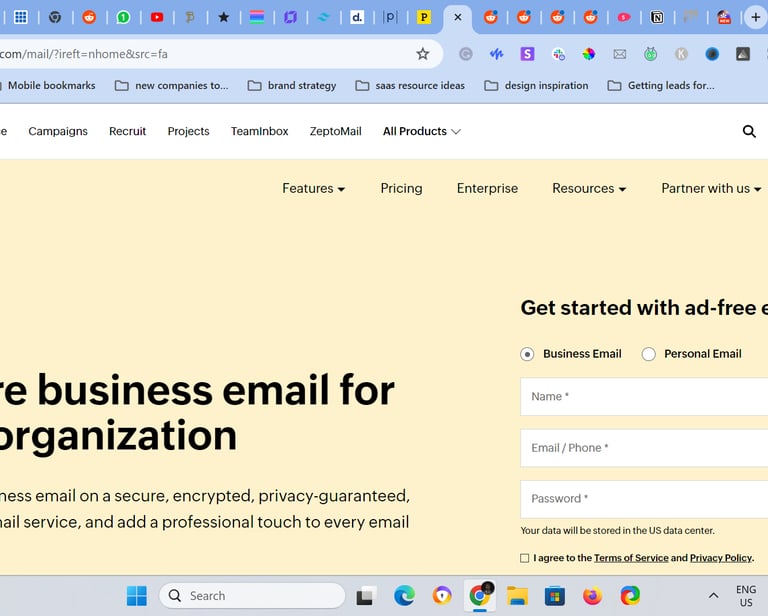The image size is (768, 616).
Task: Click the Password input field
Action: click(x=644, y=499)
